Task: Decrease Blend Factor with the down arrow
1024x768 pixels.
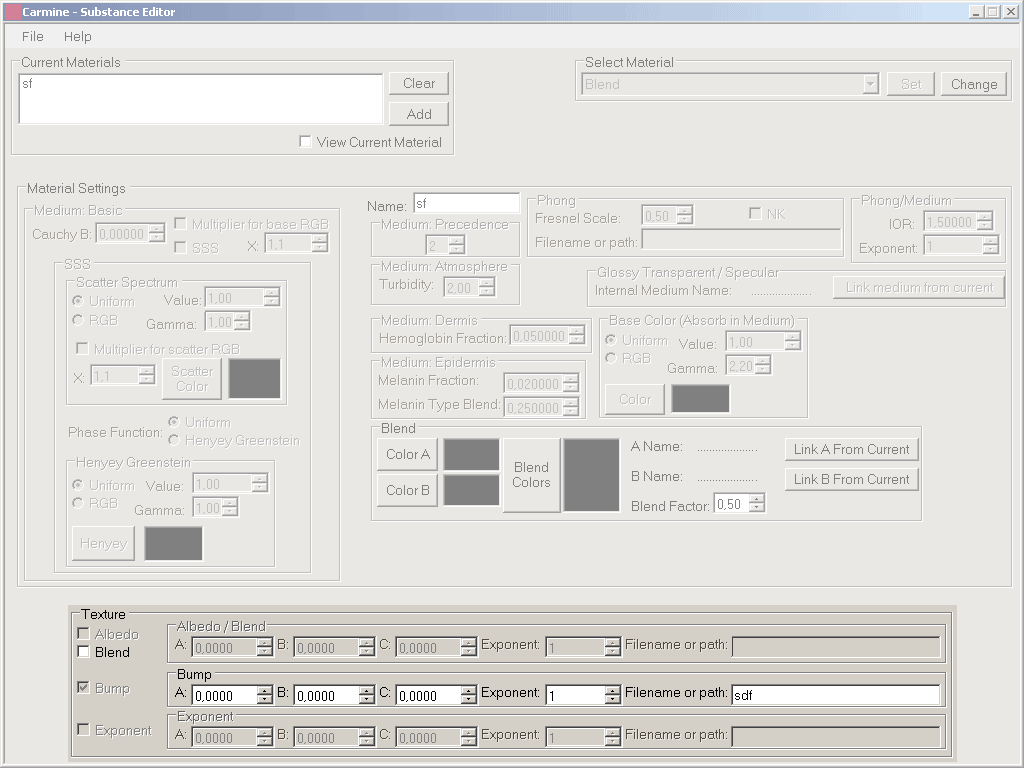Action: (756, 509)
